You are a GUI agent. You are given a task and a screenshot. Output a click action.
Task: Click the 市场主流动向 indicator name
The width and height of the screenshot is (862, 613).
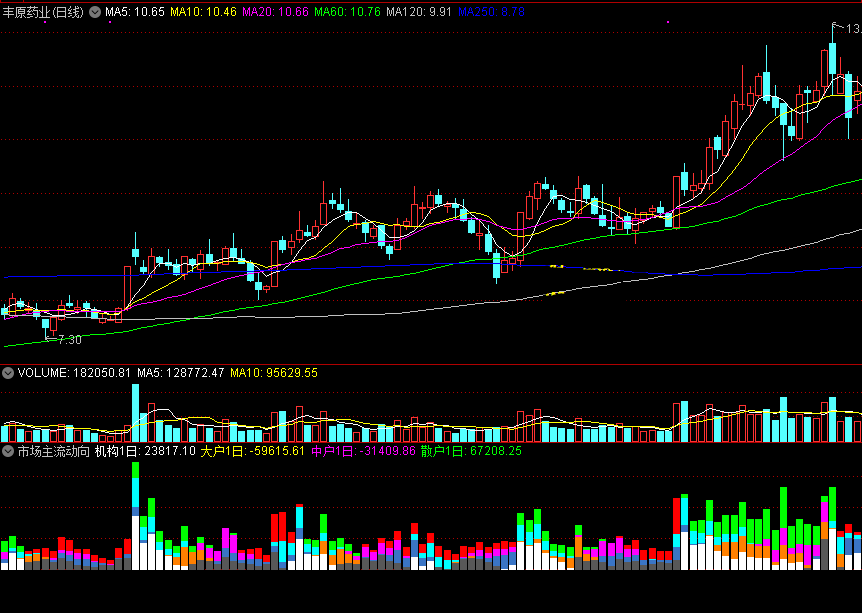point(53,451)
